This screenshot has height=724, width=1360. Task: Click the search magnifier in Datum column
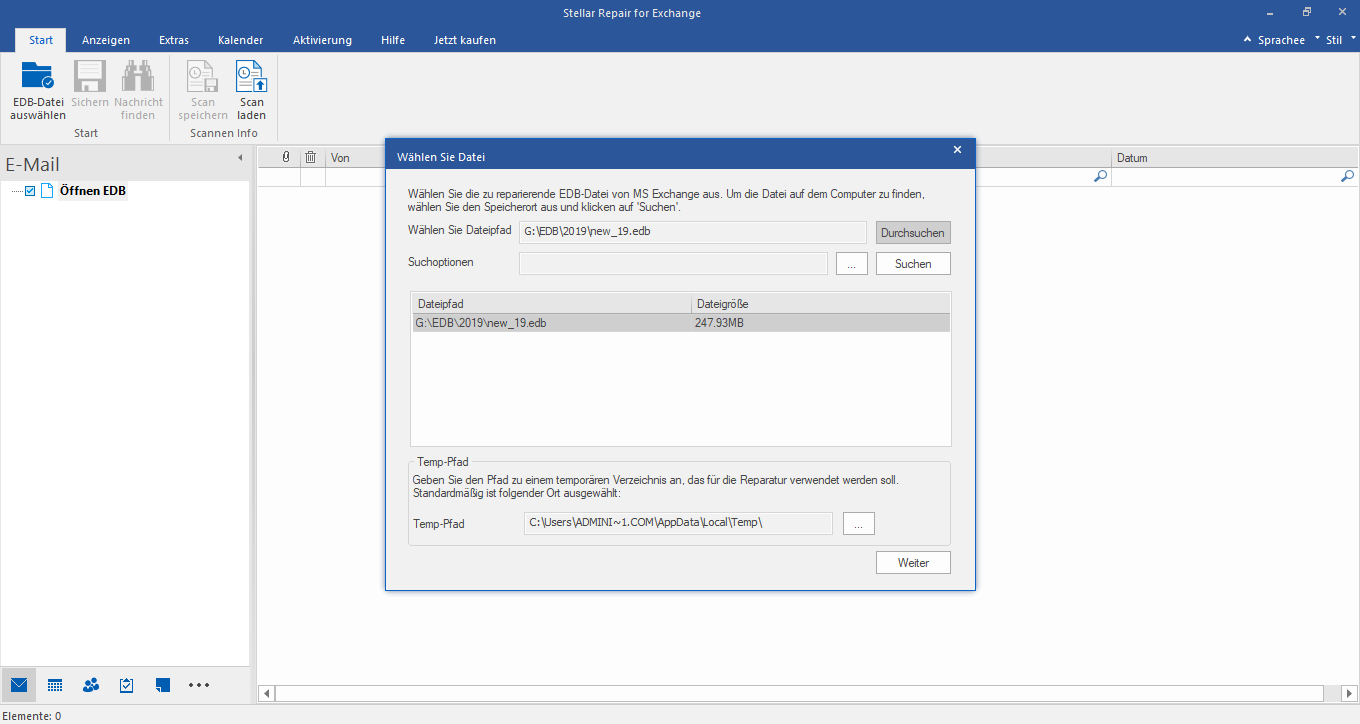pos(1346,176)
